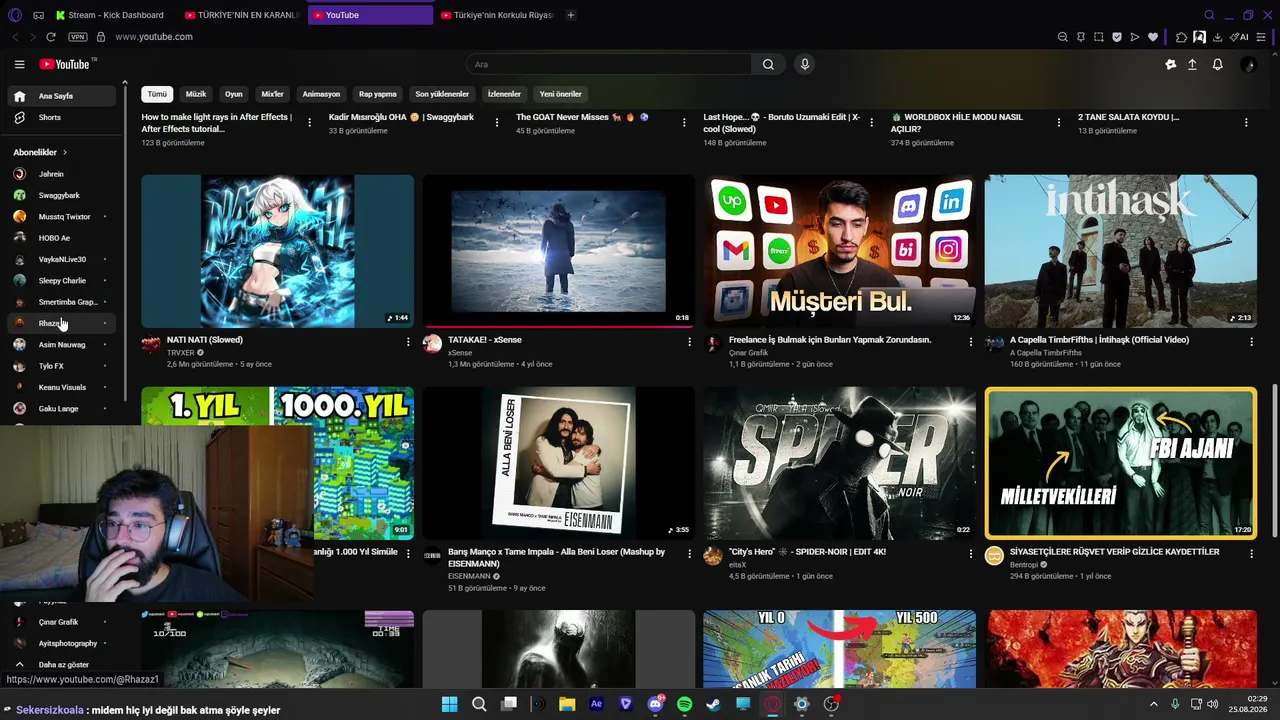This screenshot has height=720, width=1280.
Task: Switch to TÜRKİYE'NİN EN KARANLI tab
Action: (242, 15)
